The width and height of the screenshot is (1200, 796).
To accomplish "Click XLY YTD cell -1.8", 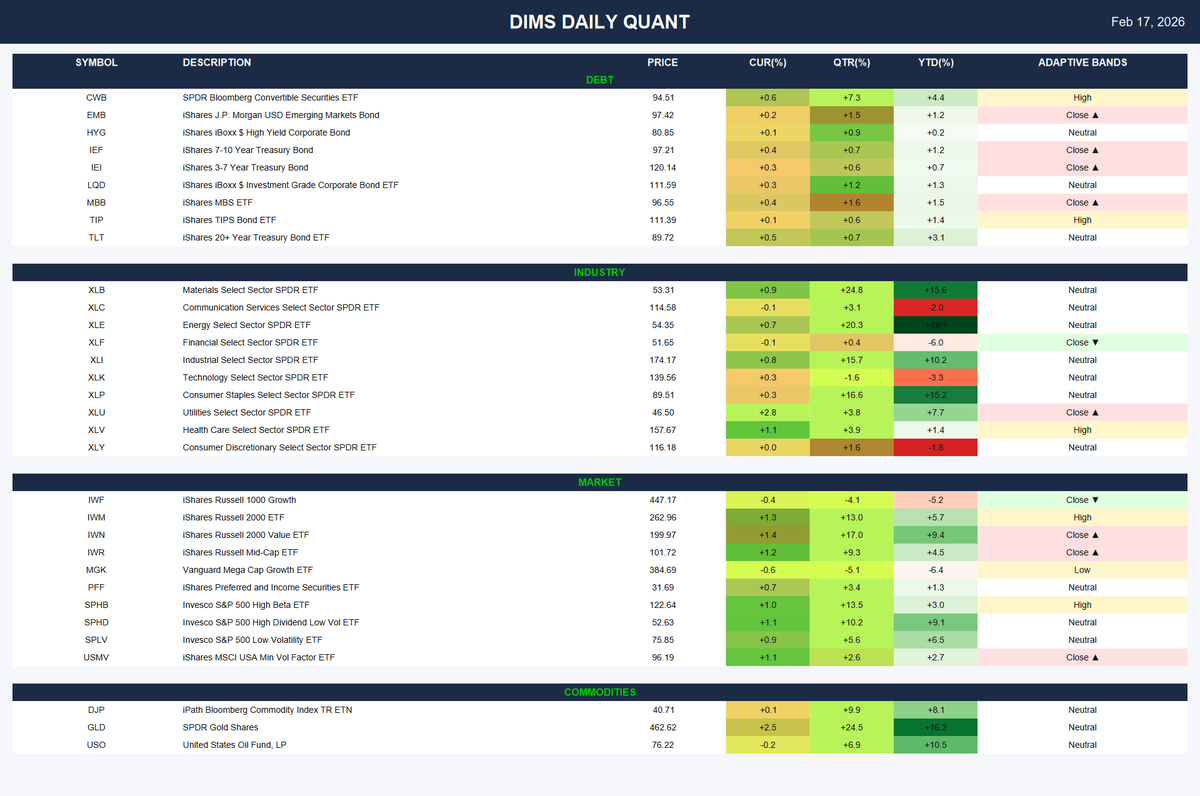I will coord(935,448).
